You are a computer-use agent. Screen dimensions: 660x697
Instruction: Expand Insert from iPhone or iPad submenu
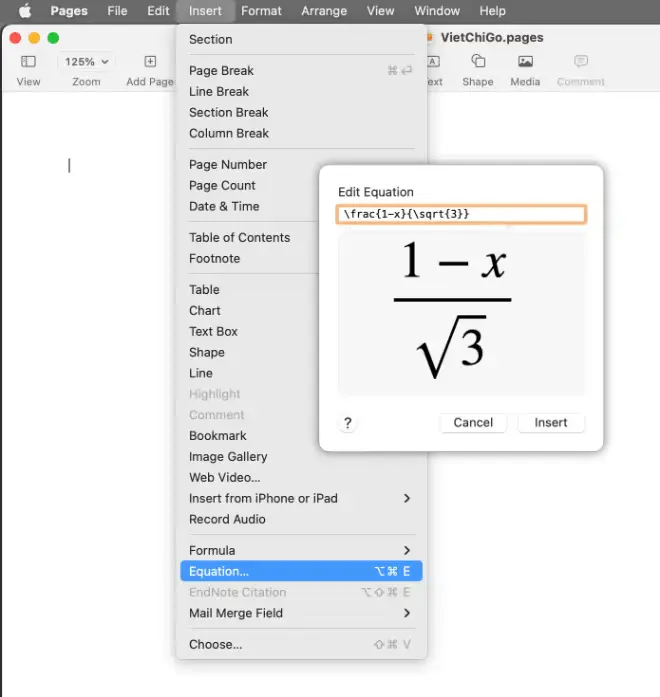point(407,498)
